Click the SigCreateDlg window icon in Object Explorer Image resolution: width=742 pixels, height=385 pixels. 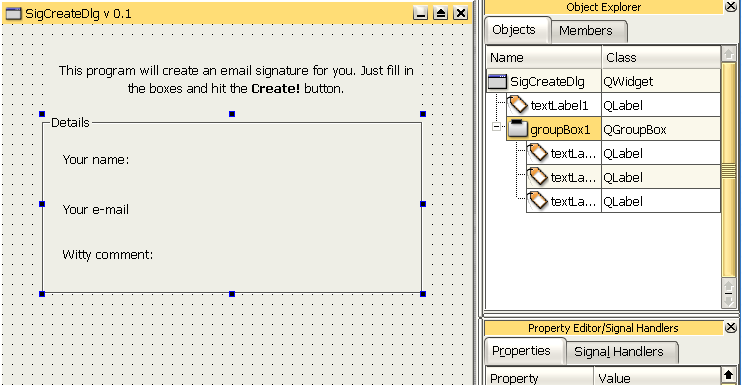(497, 81)
